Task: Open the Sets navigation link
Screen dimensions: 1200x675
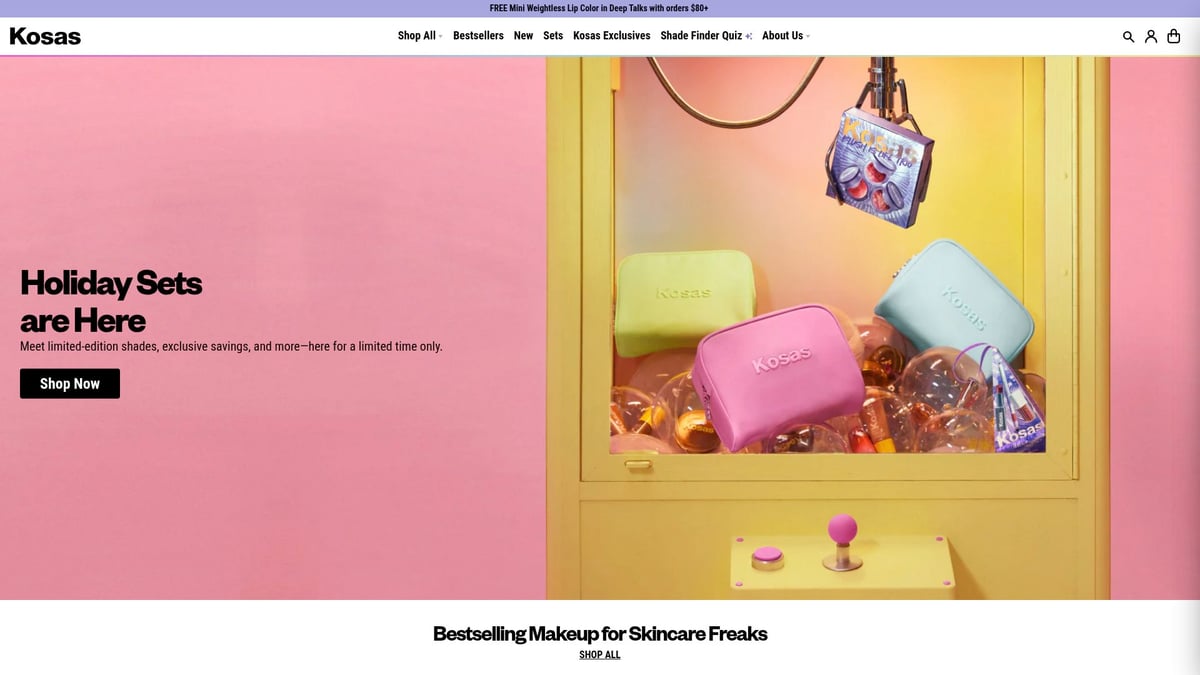Action: tap(553, 36)
